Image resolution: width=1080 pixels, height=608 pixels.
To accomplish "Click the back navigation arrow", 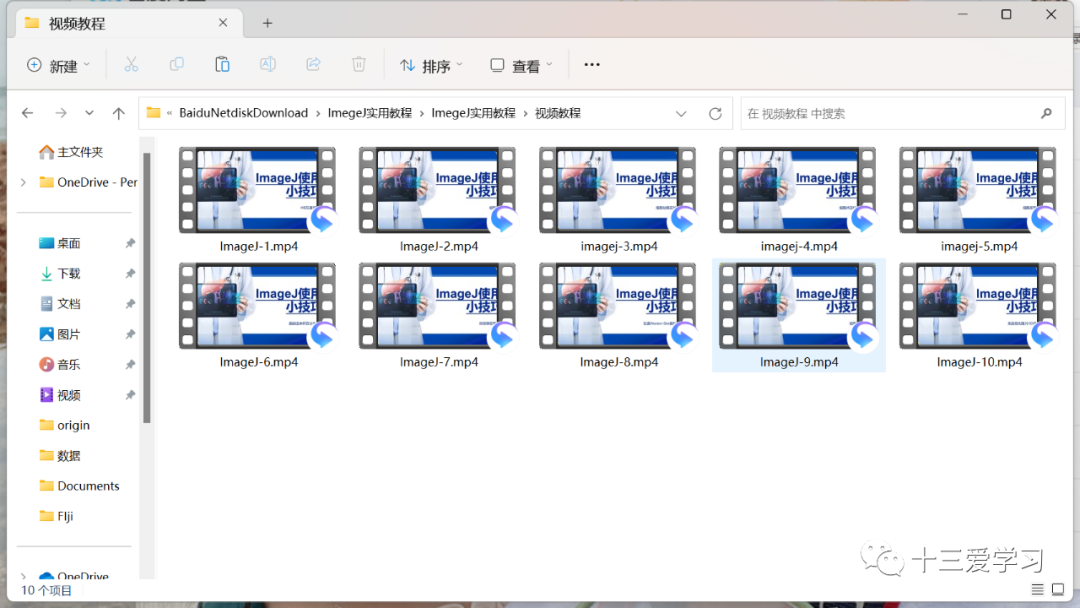I will pyautogui.click(x=27, y=112).
